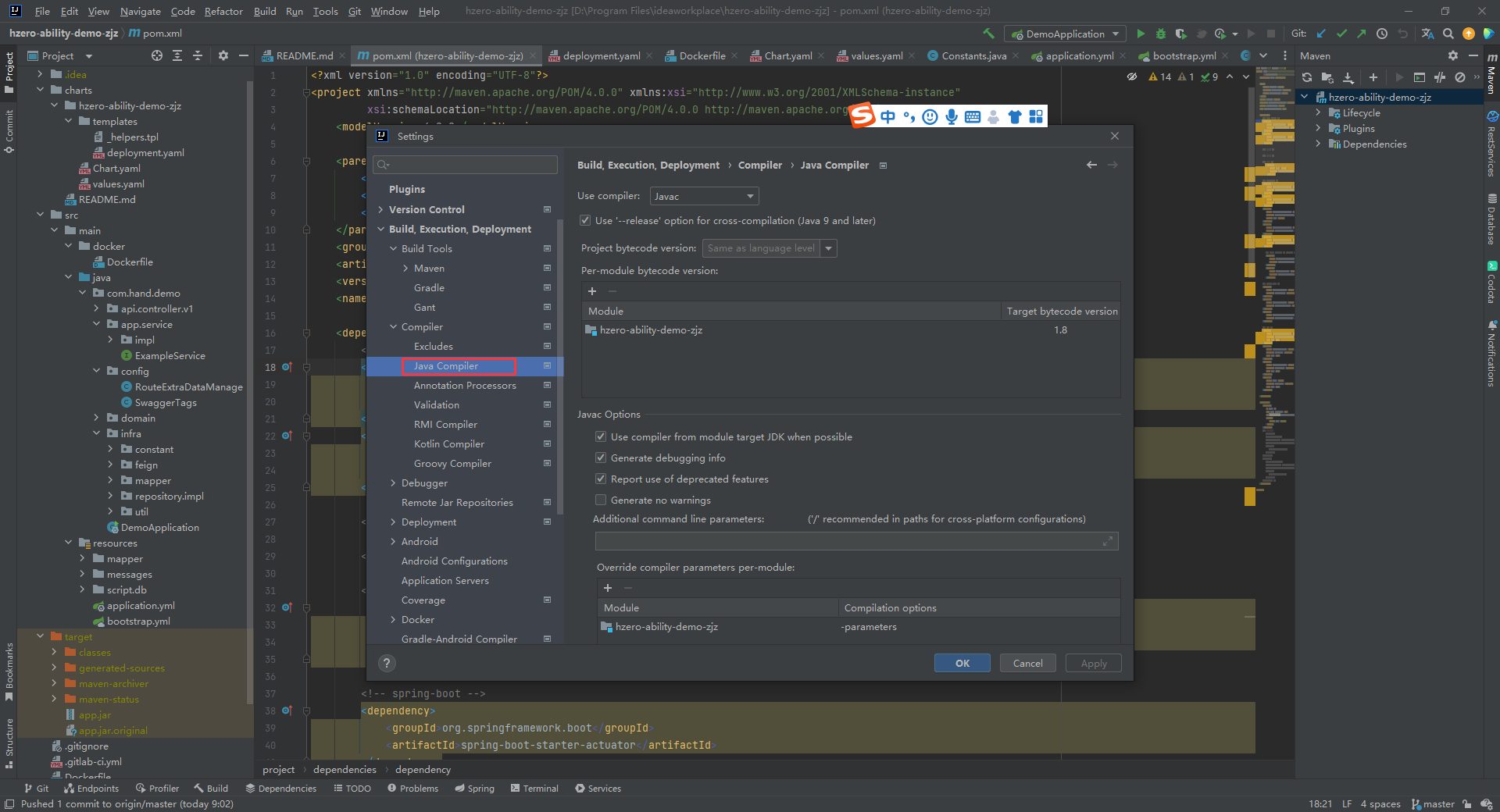Expand the Dependencies node in Maven panel
1500x812 pixels.
point(1318,144)
